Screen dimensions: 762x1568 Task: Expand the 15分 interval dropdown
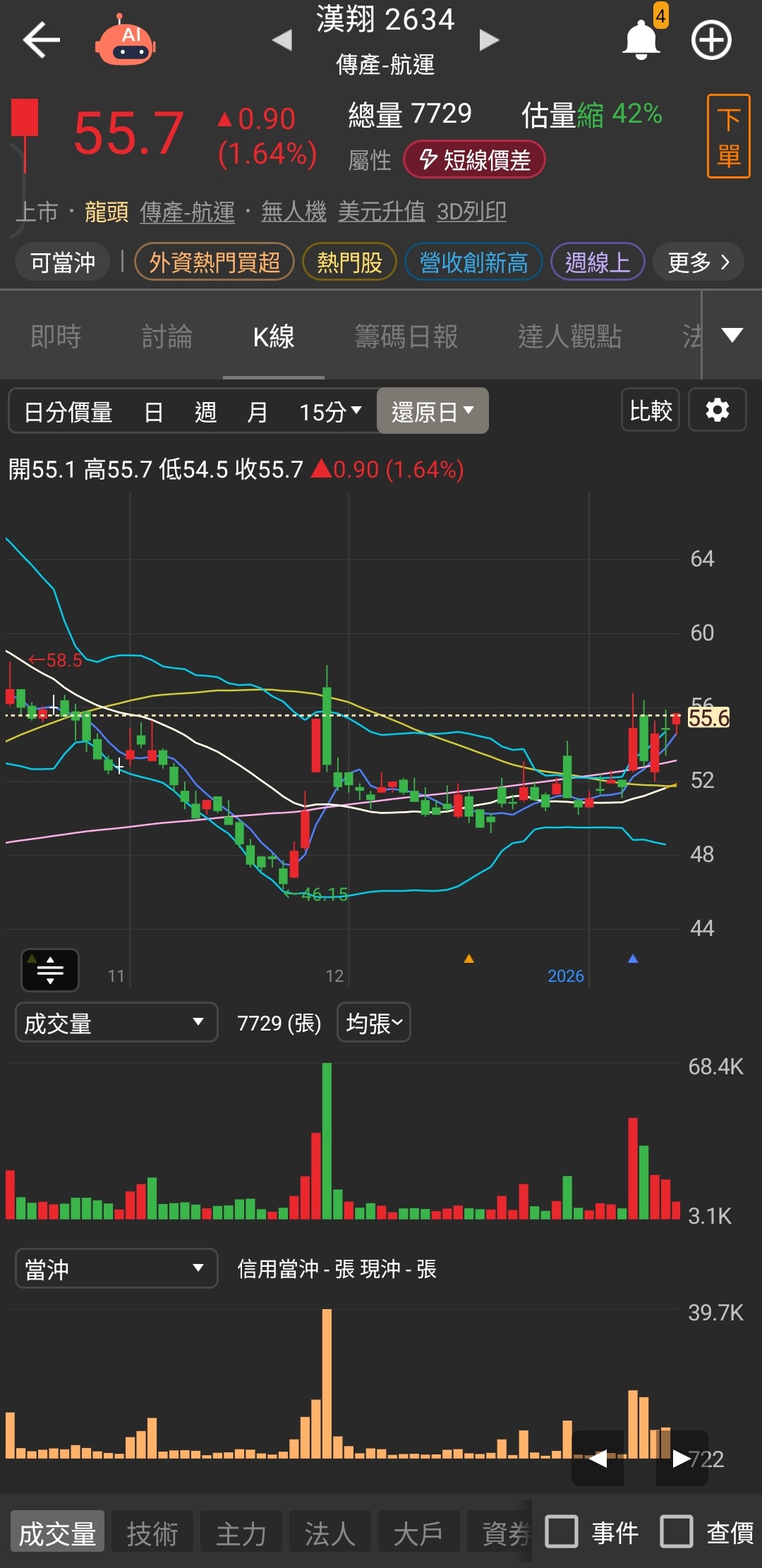(330, 411)
